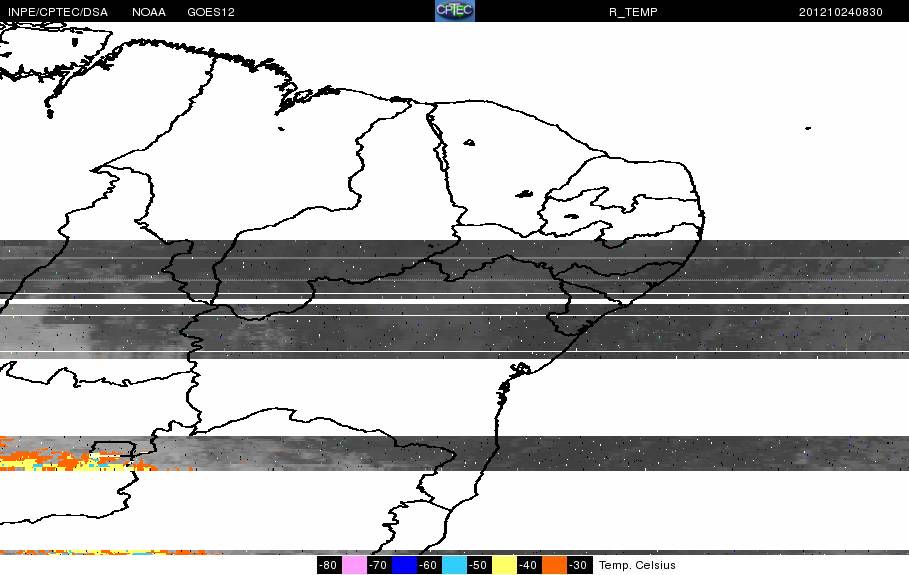Click the GOES12 satellite label
This screenshot has width=909, height=575.
point(211,12)
